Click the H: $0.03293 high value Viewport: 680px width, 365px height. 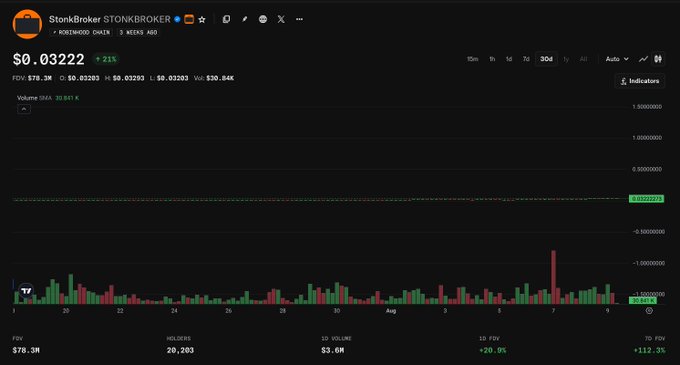(124, 78)
